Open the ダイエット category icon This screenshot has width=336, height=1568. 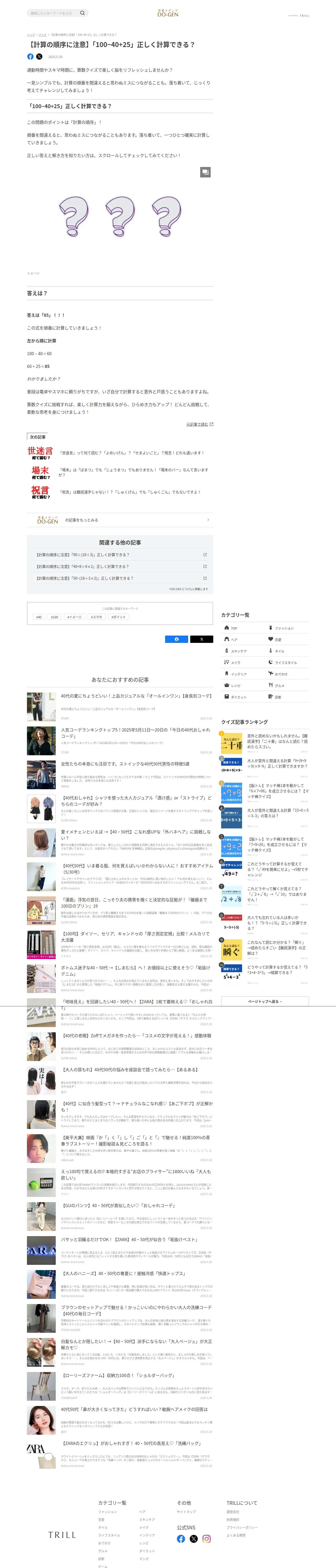[x=243, y=697]
